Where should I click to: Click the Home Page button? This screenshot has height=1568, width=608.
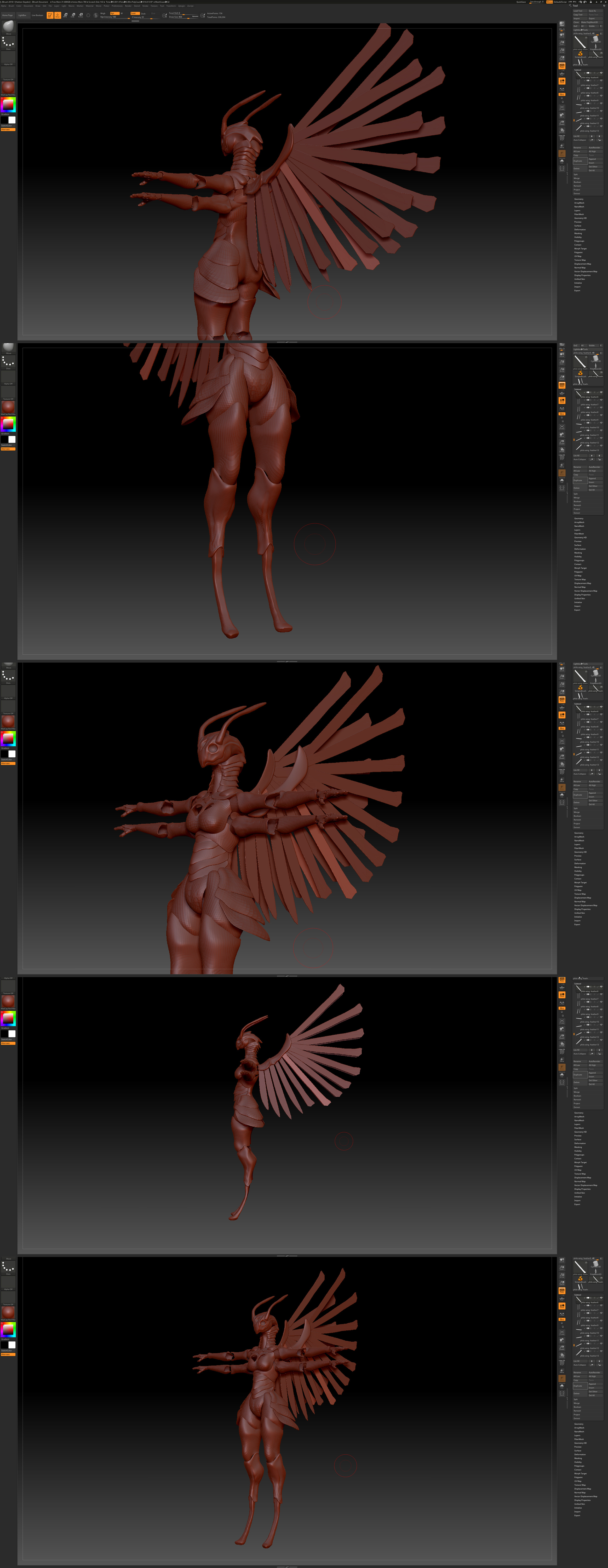click(x=7, y=15)
